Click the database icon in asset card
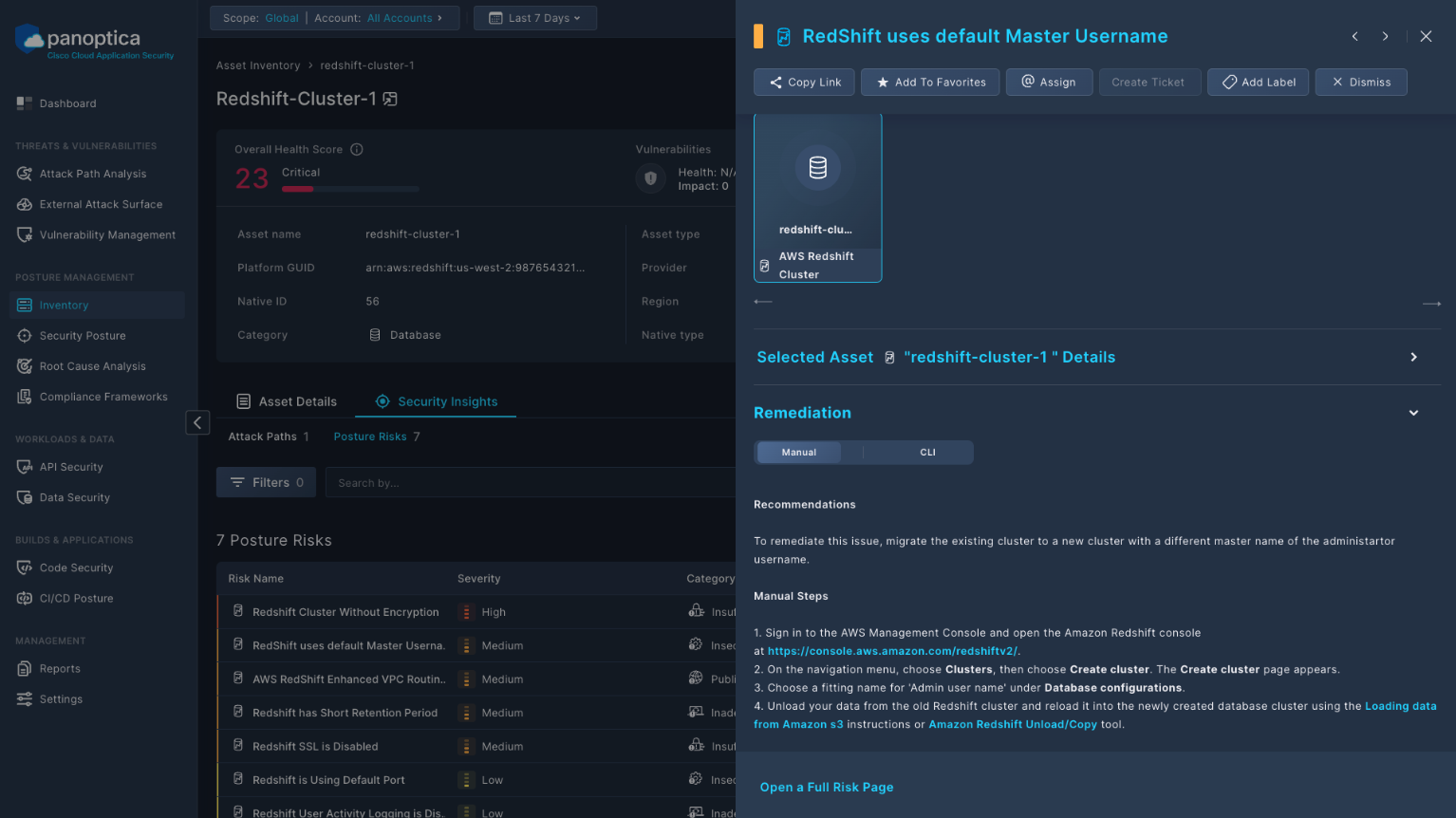Screen dimensions: 1456x818 coord(817,168)
